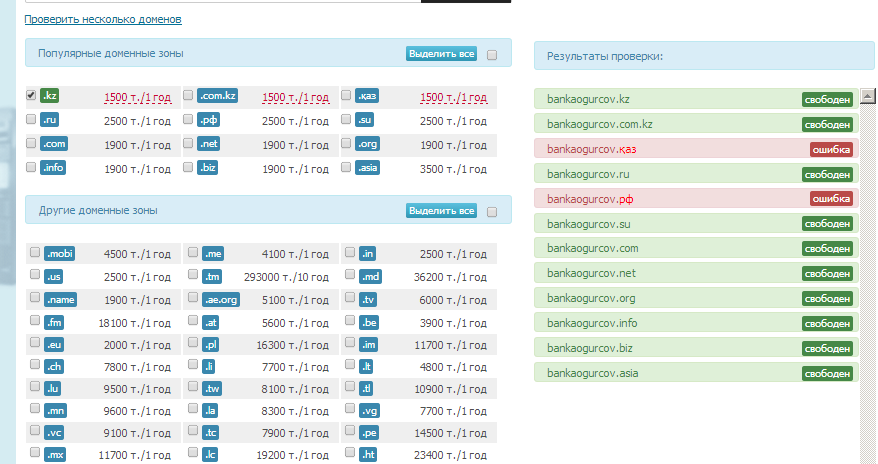Click the .tv zone badge
This screenshot has height=464, width=878.
point(368,299)
